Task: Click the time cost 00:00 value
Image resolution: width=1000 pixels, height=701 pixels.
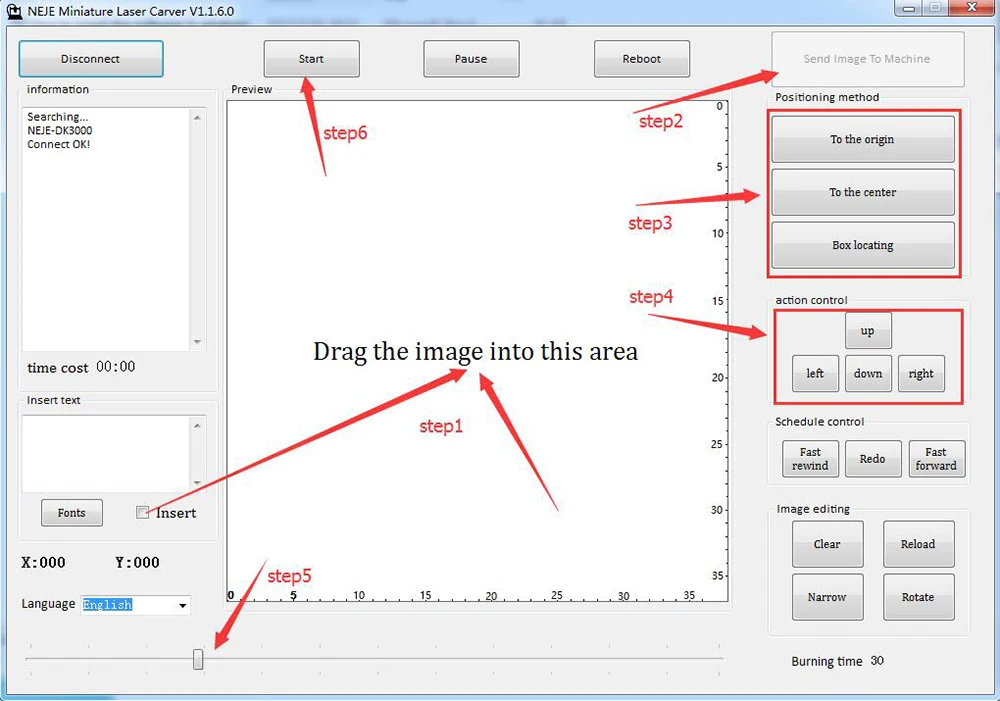Action: coord(115,367)
